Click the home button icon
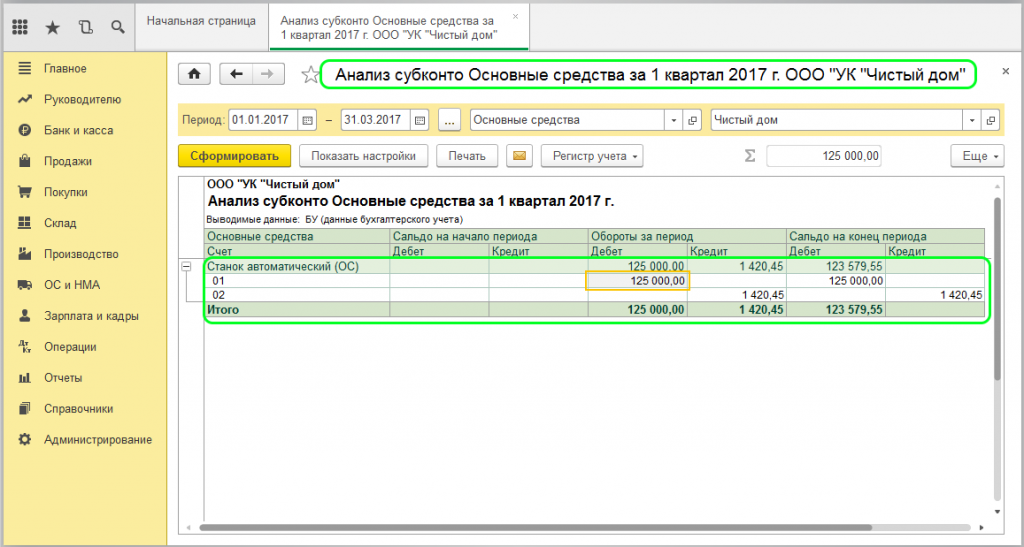The image size is (1024, 547). [194, 74]
